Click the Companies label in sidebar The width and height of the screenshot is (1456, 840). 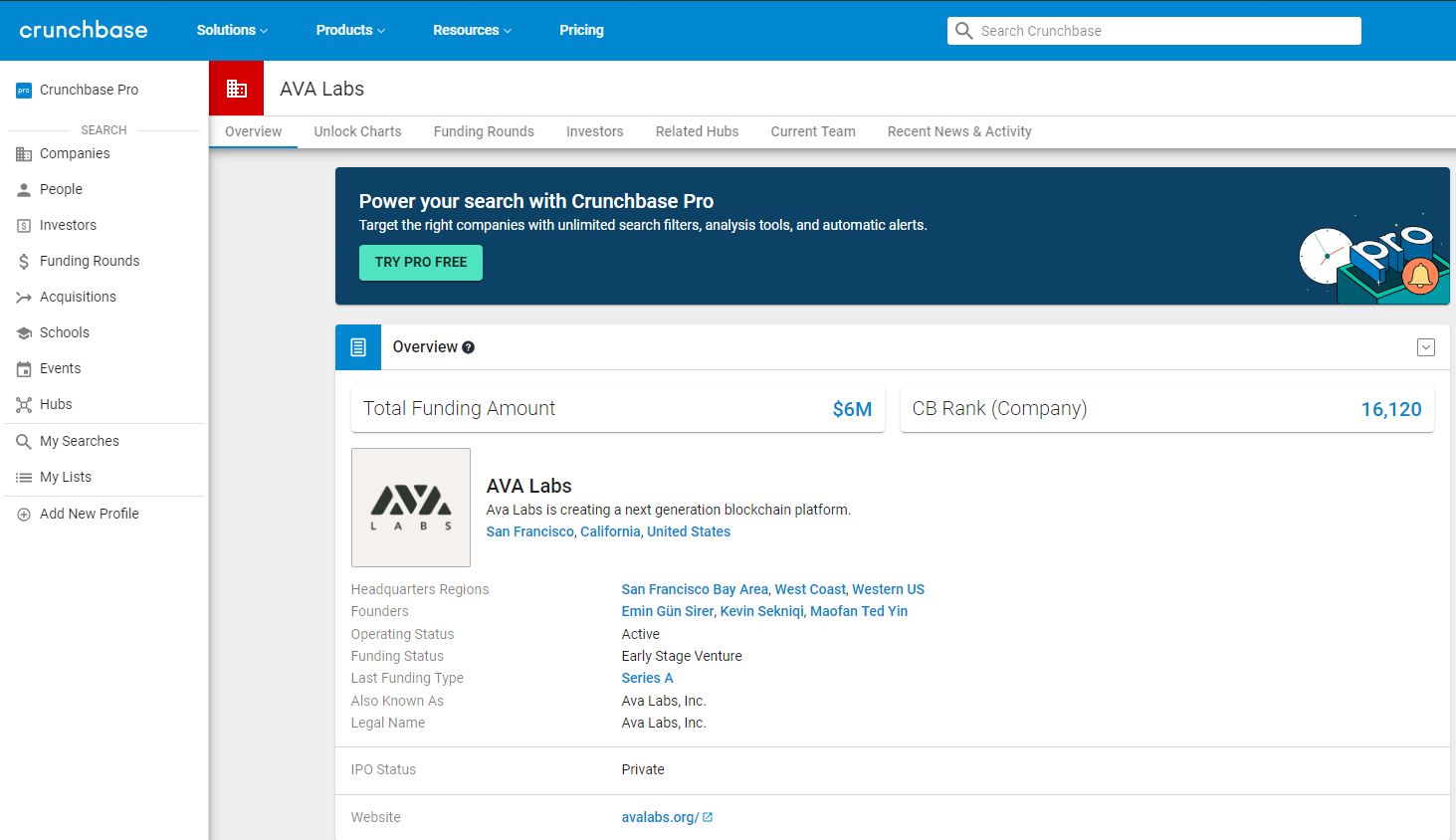pos(75,153)
